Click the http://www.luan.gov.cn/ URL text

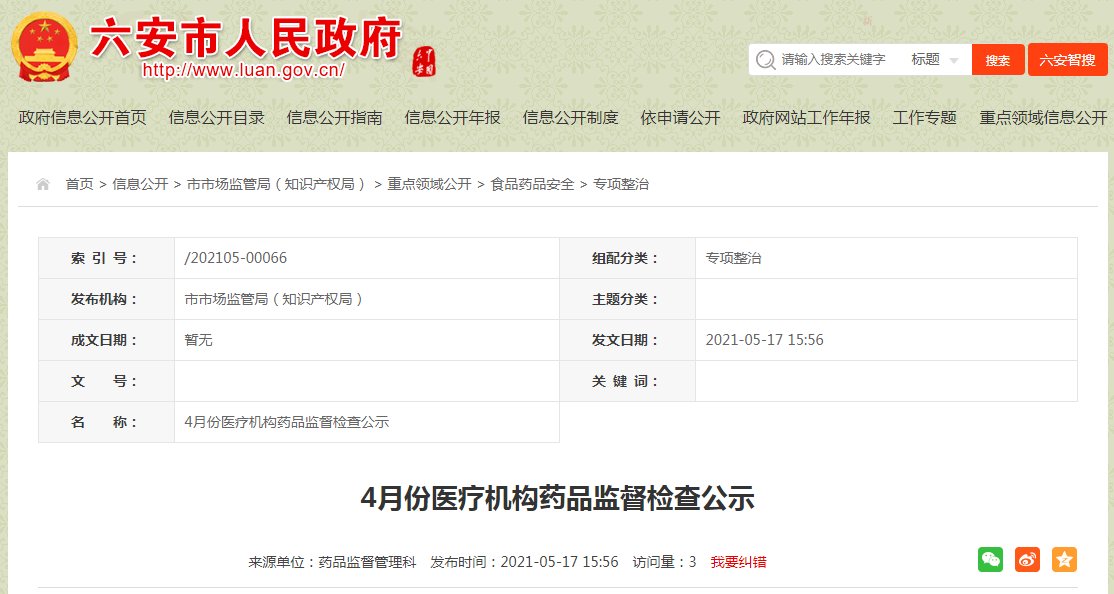click(244, 70)
